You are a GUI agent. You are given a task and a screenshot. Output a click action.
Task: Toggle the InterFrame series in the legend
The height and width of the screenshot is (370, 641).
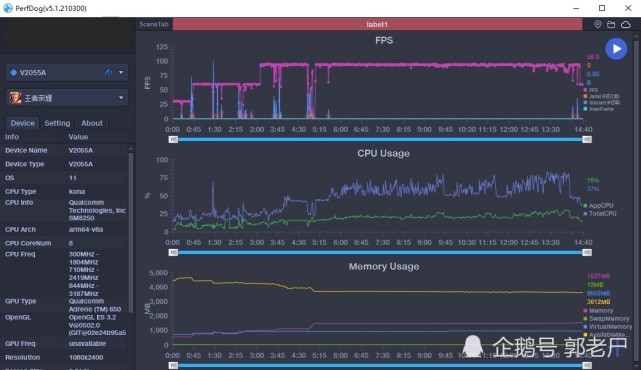pos(599,109)
